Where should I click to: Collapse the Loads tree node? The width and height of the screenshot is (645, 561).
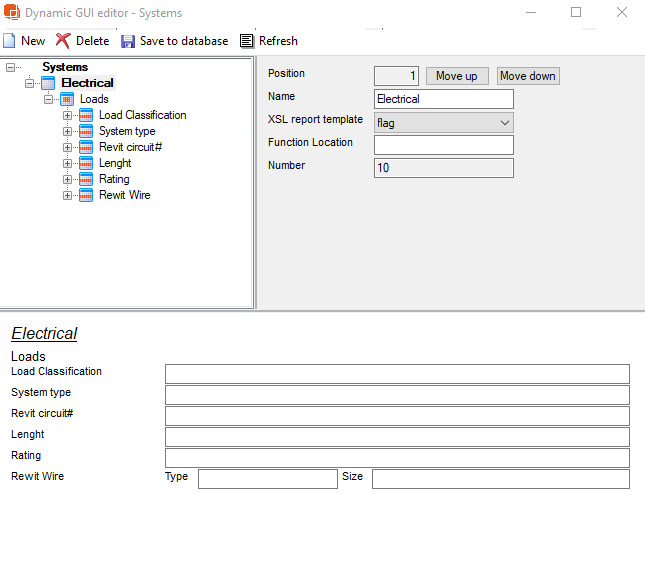point(49,99)
